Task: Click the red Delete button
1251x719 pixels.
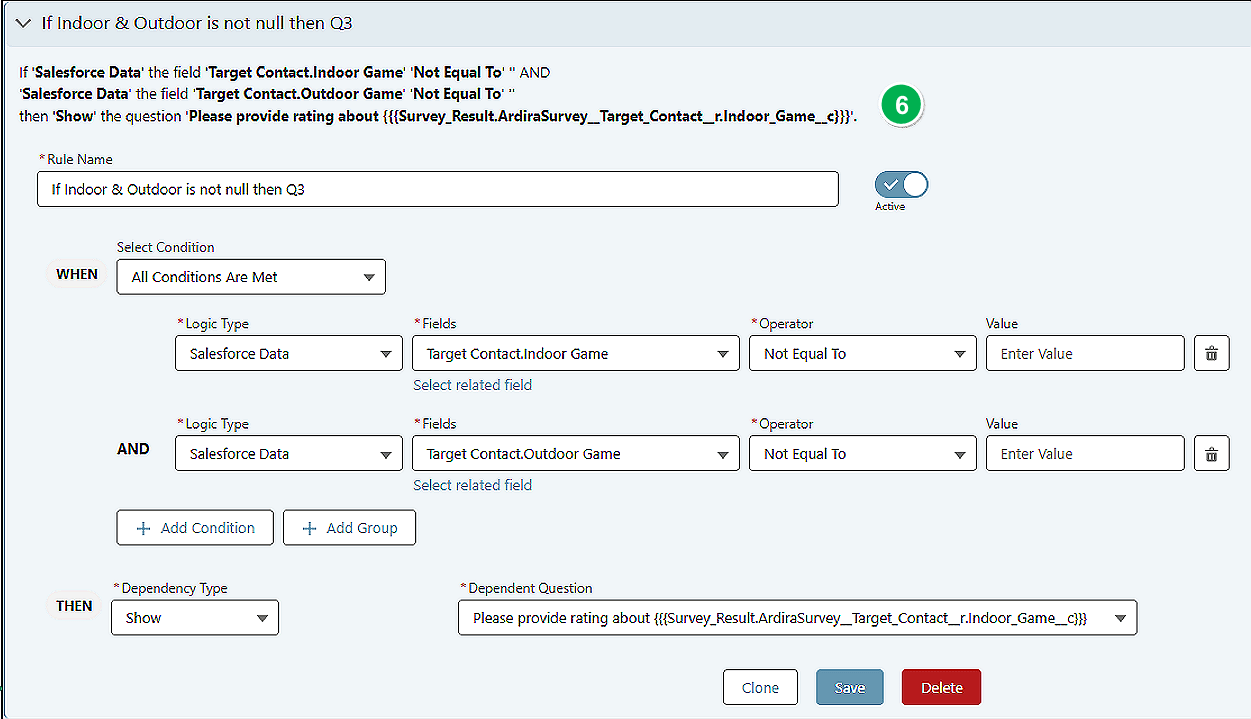Action: (941, 687)
